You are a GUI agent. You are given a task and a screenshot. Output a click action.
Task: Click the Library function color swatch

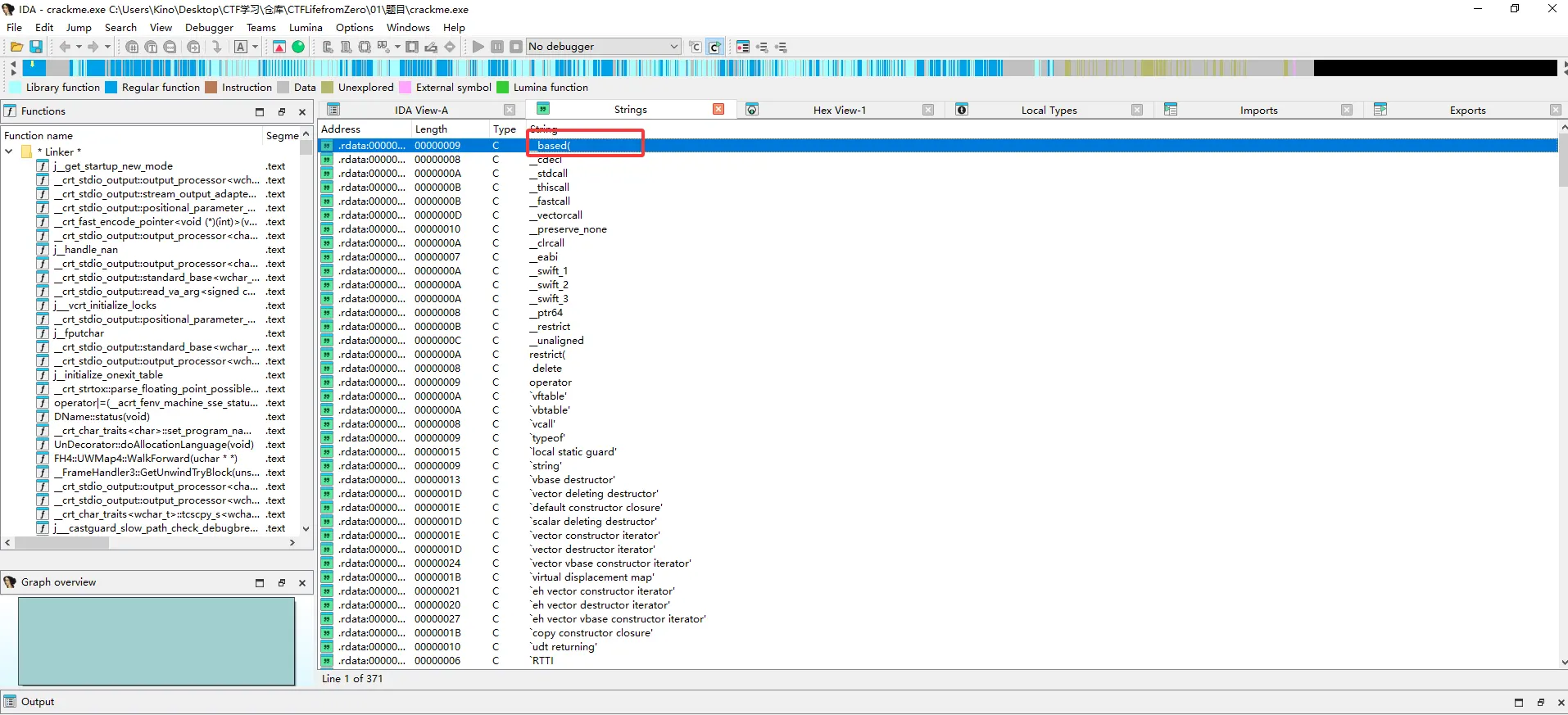[x=15, y=88]
